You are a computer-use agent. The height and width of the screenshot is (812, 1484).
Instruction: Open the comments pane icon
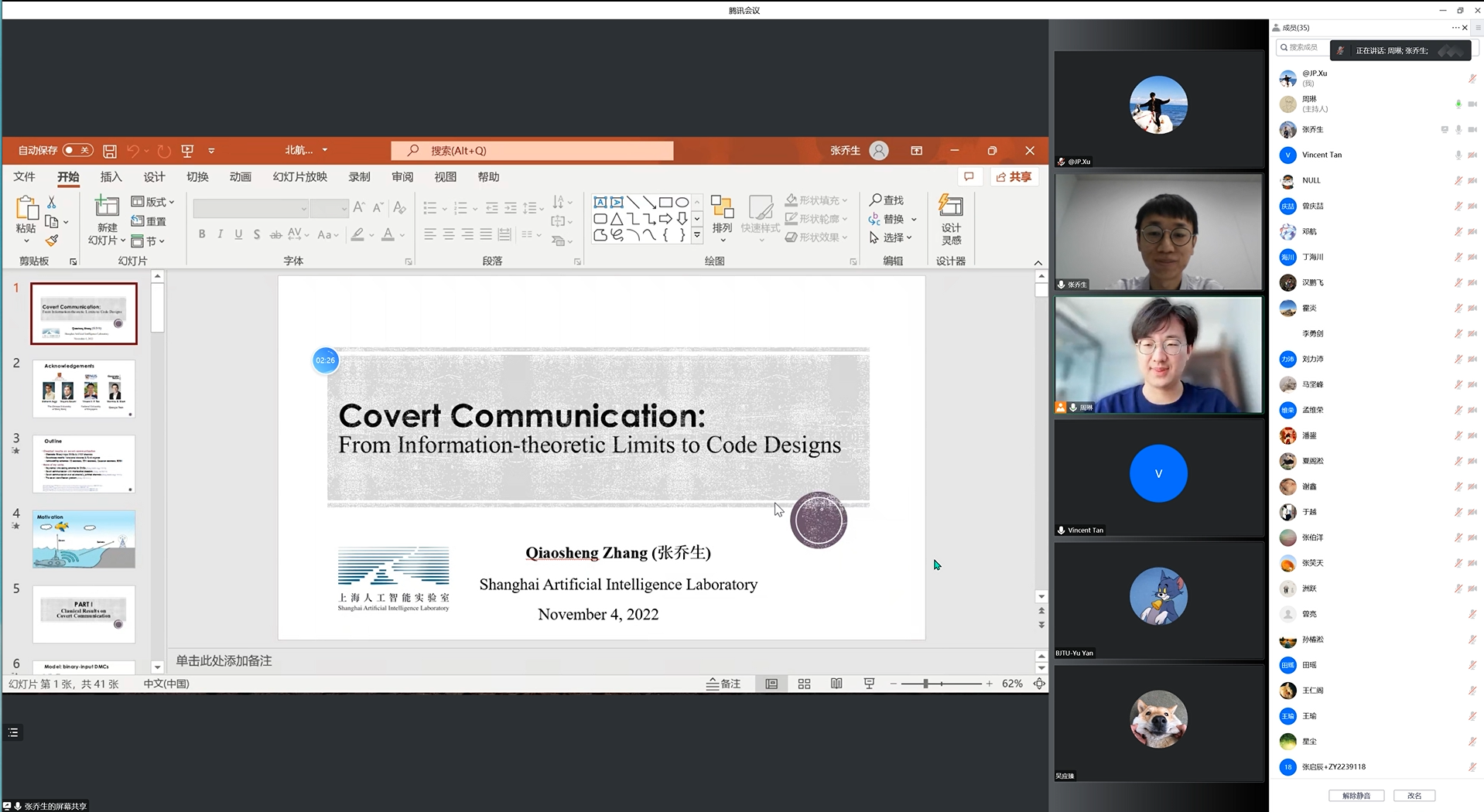click(969, 177)
